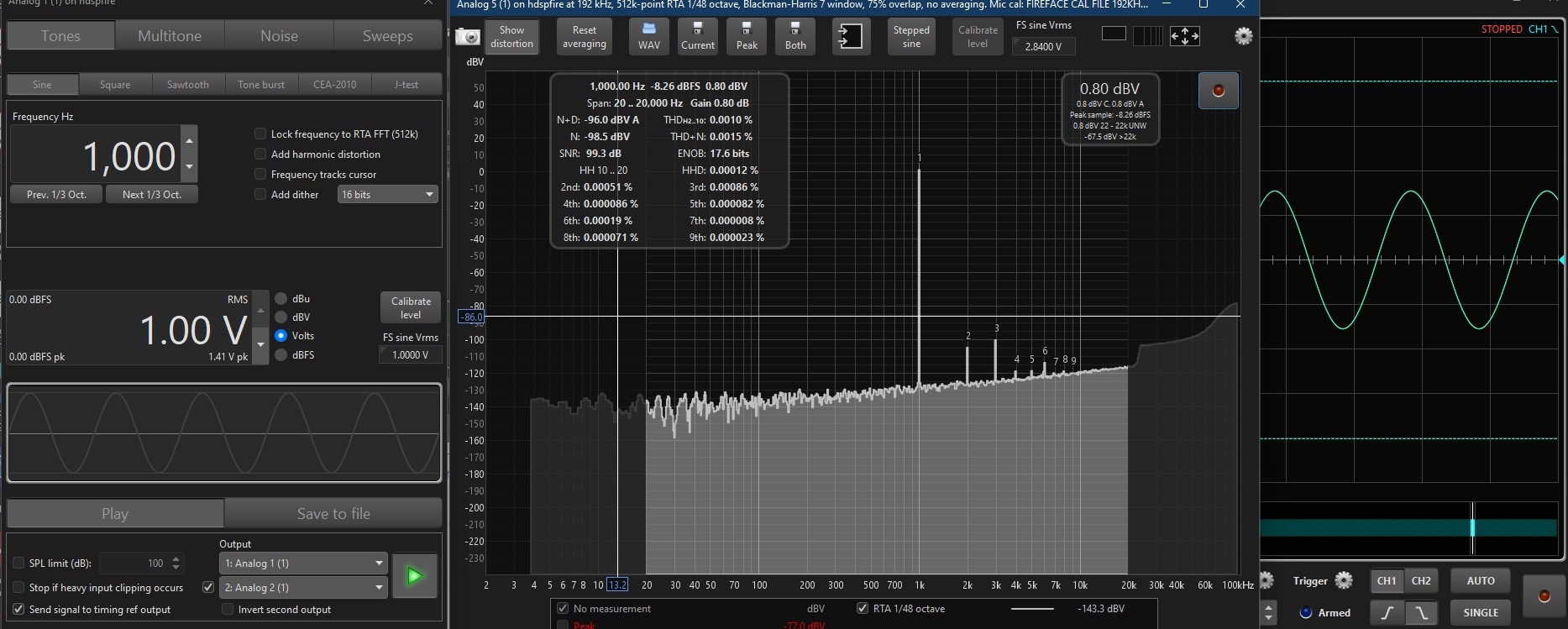
Task: Open dither 16 bits dropdown
Action: 387,195
